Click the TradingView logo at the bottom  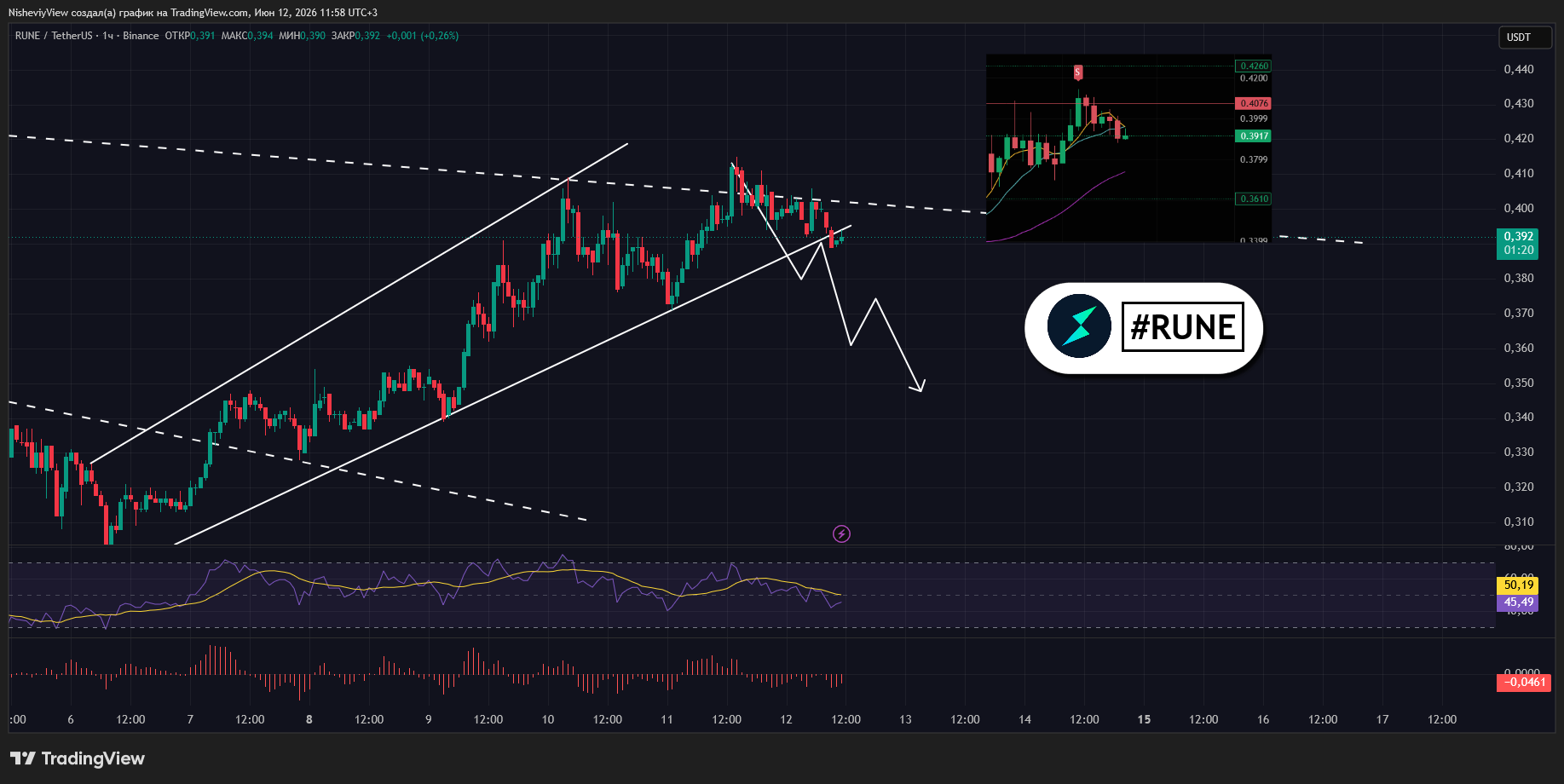(x=78, y=758)
